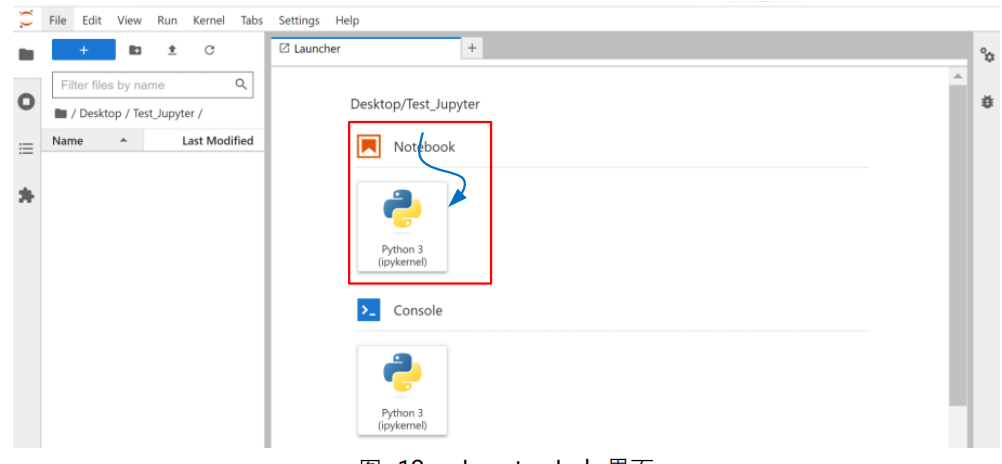1002x464 pixels.
Task: Click the orange Notebook section icon
Action: click(369, 146)
